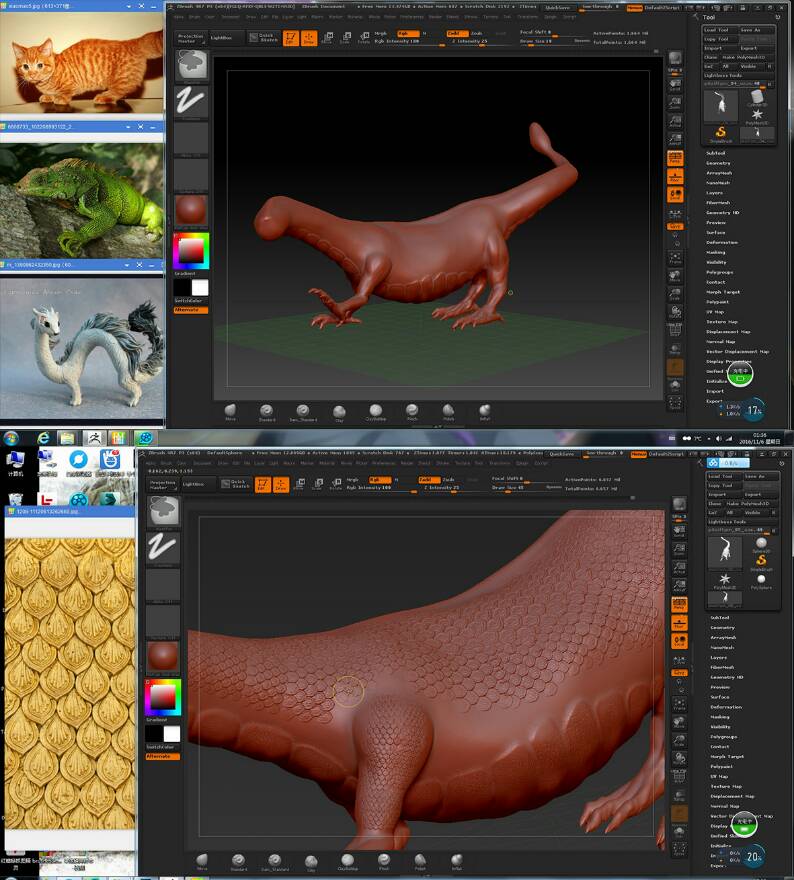This screenshot has height=880, width=794.
Task: Open the brush selector in lower ZBrush window
Action: click(163, 512)
